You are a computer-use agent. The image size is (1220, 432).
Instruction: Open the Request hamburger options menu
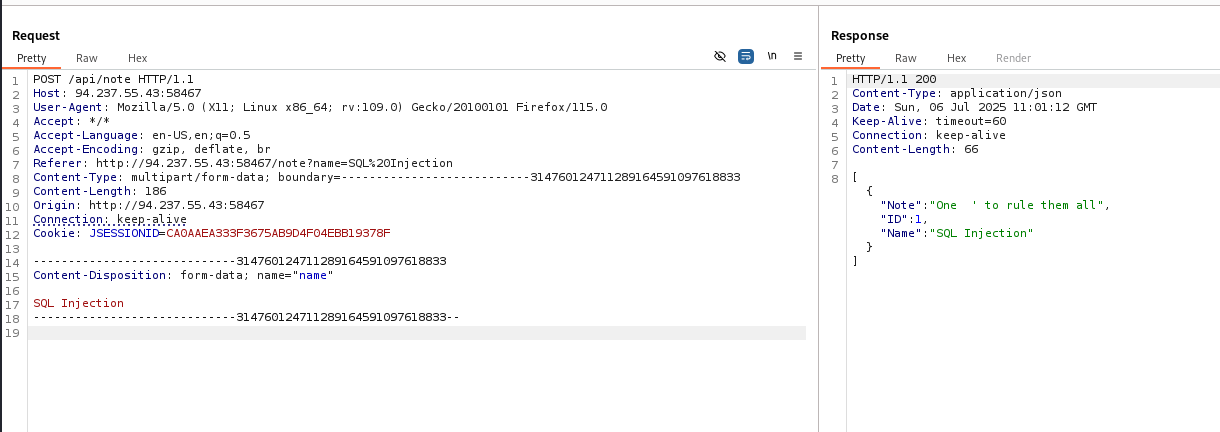(798, 56)
